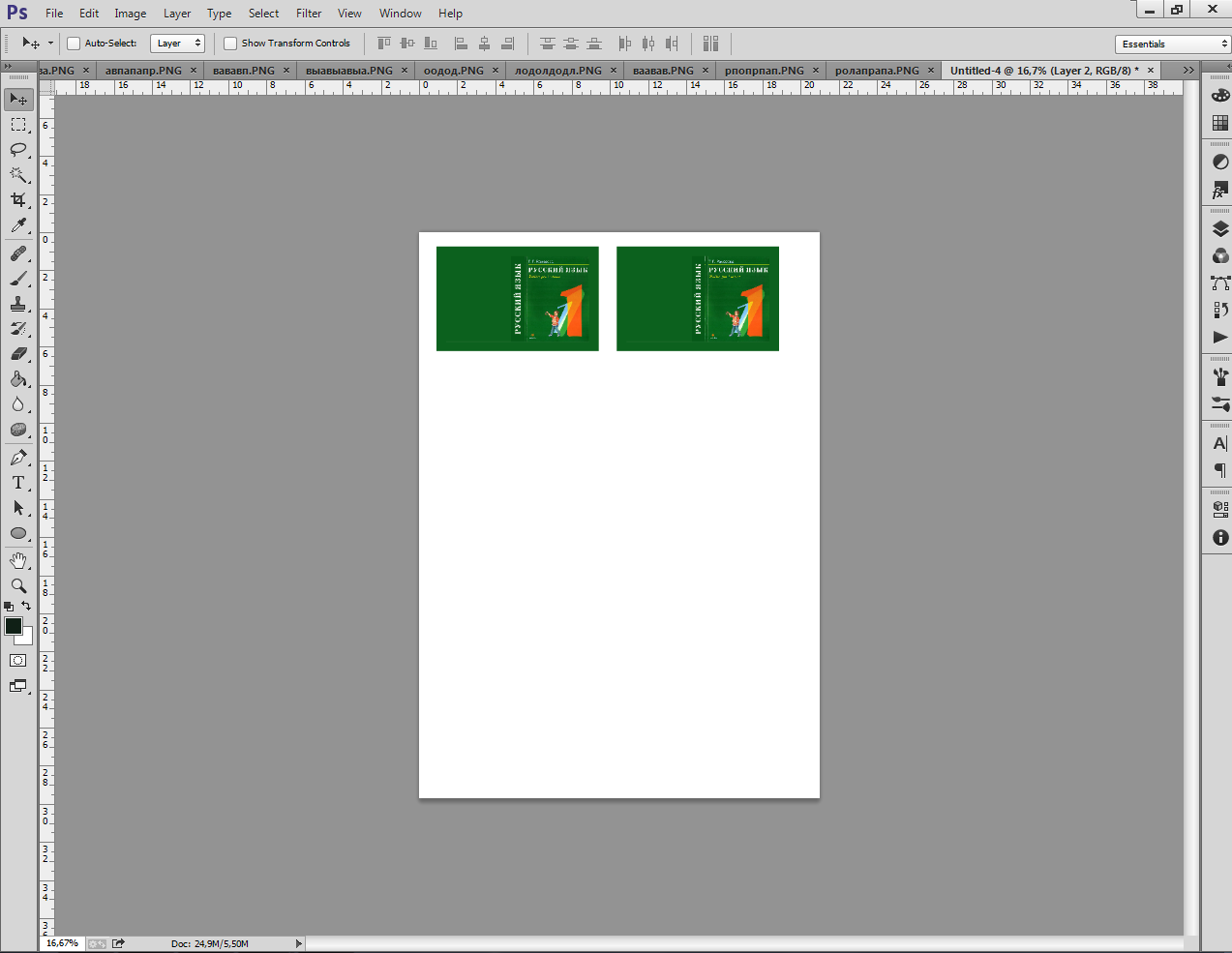Select the Lasso tool
This screenshot has height=953, width=1232.
pos(18,150)
